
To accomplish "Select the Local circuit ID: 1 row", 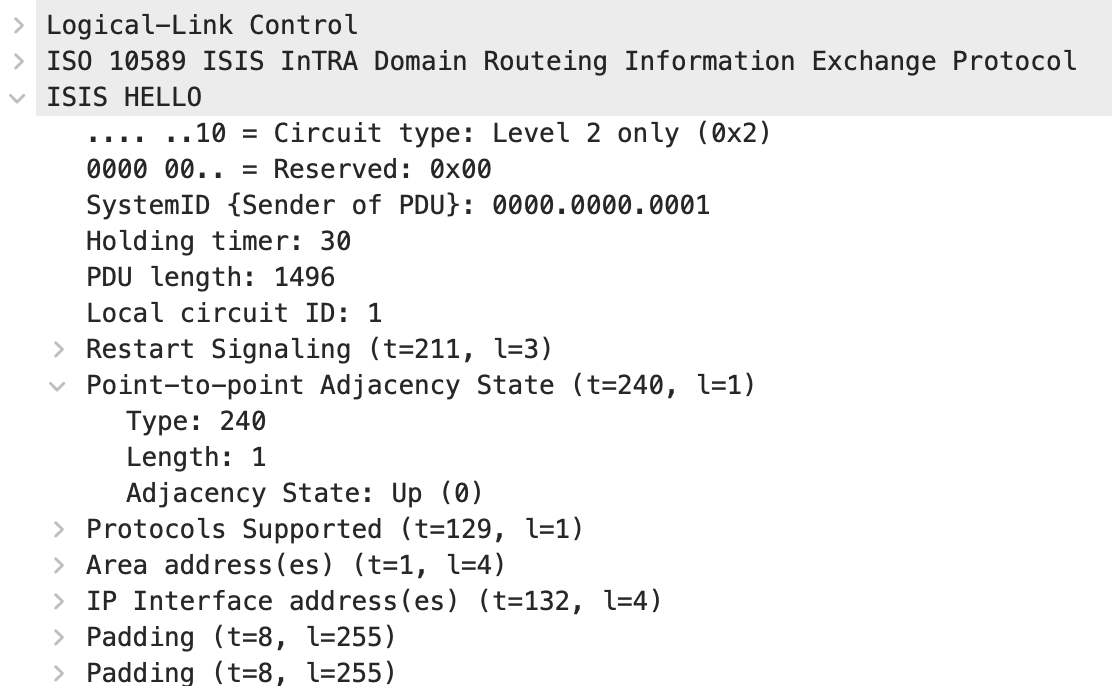I will pyautogui.click(x=234, y=313).
